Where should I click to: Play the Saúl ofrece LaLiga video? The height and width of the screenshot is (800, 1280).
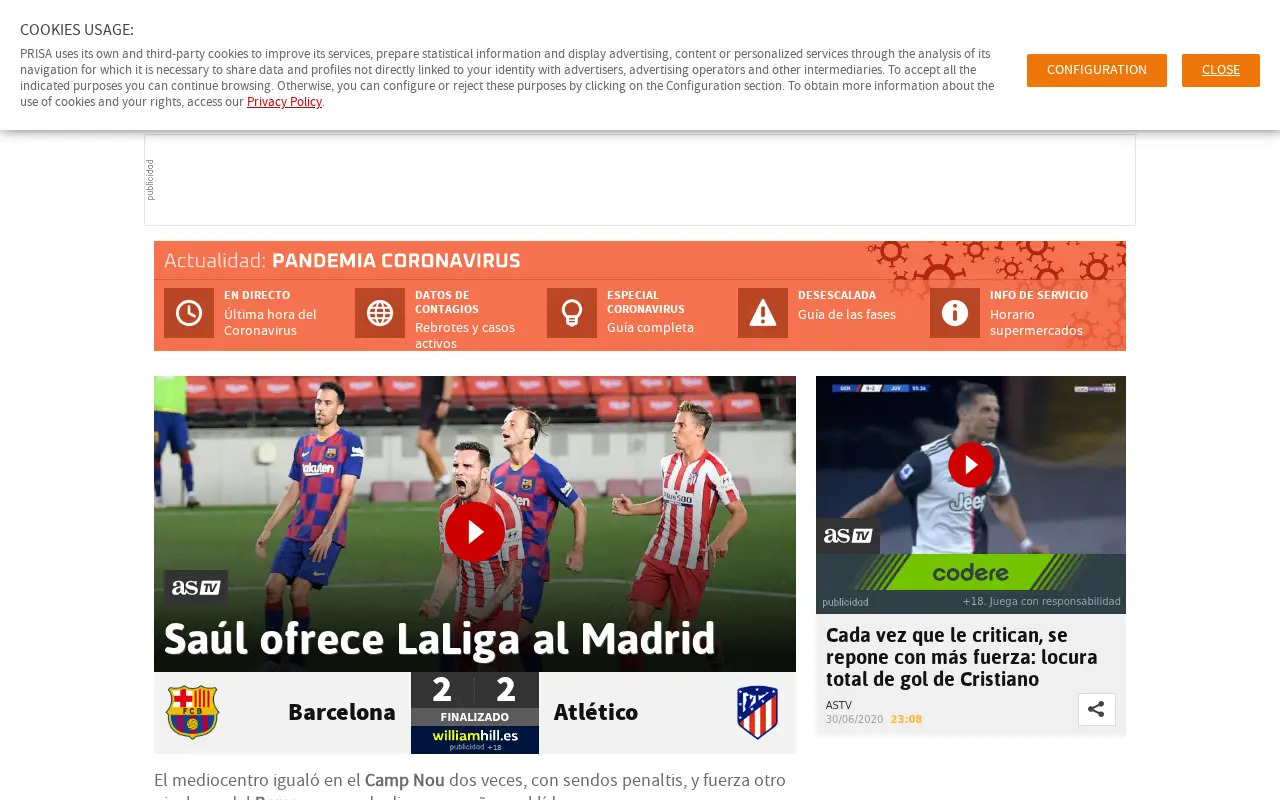[x=475, y=532]
